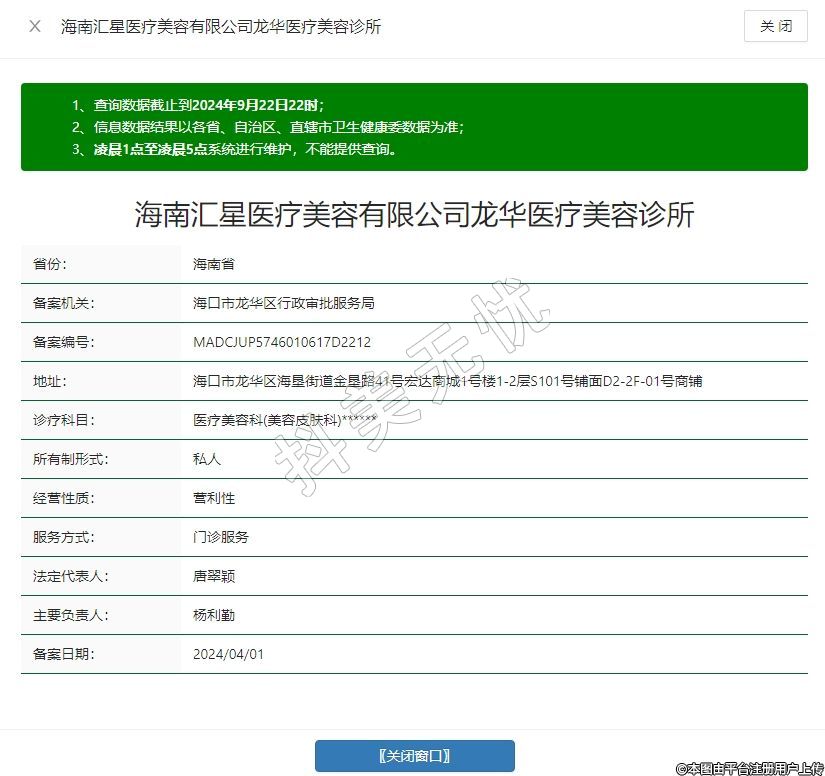
Task: Click the 门诊服务 service mode value
Action: [220, 537]
